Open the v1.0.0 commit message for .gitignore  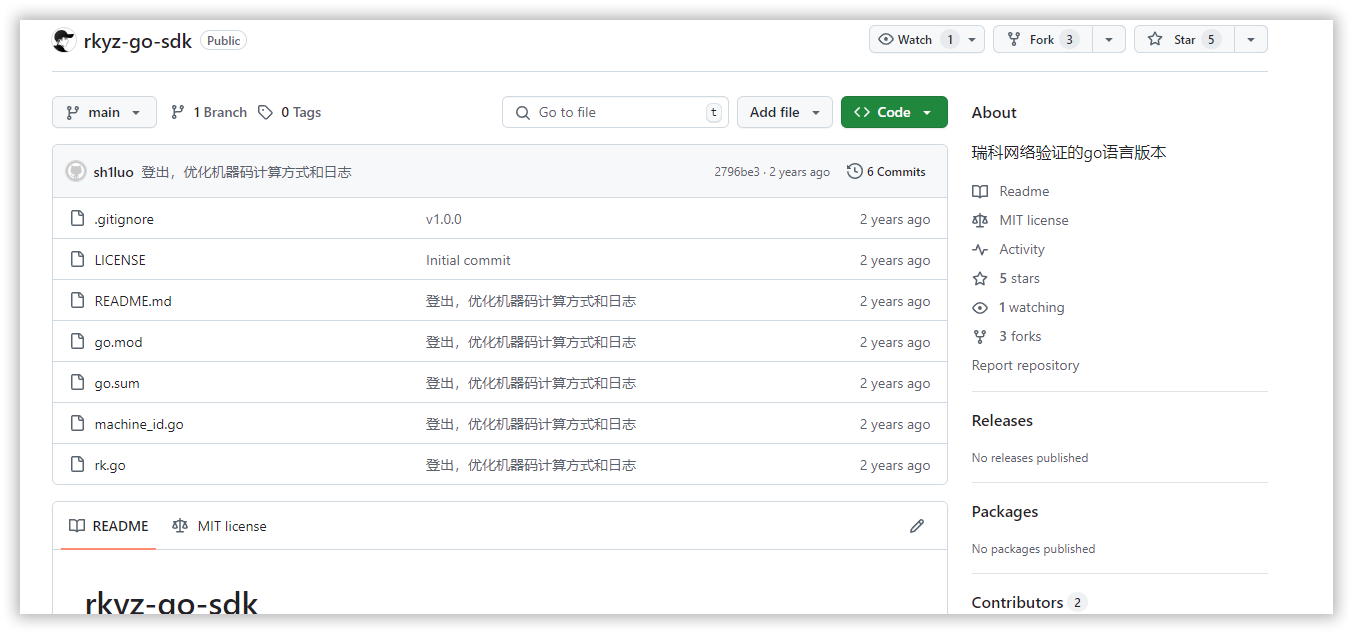click(444, 219)
